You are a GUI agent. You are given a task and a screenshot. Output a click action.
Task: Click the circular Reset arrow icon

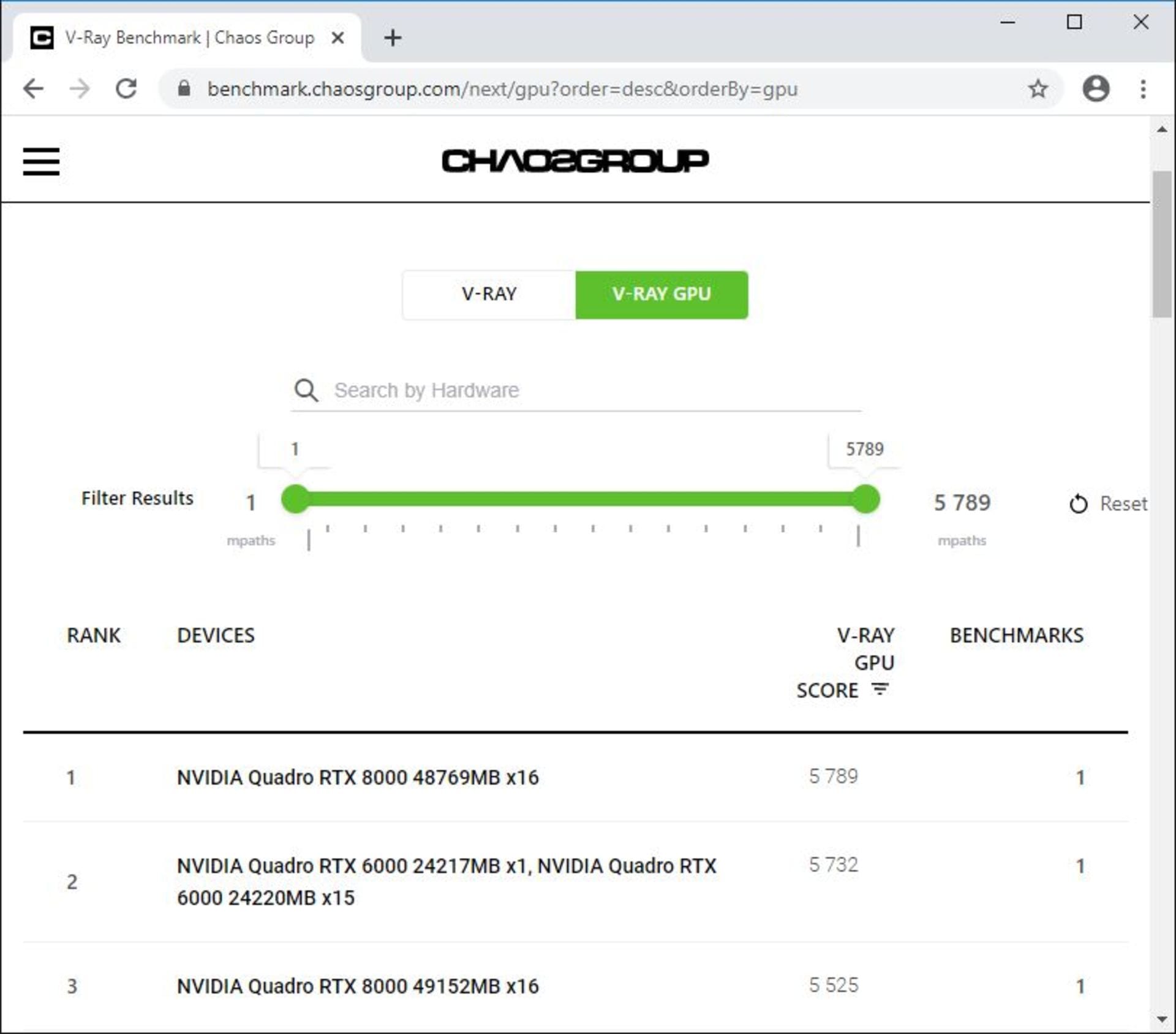[1078, 504]
